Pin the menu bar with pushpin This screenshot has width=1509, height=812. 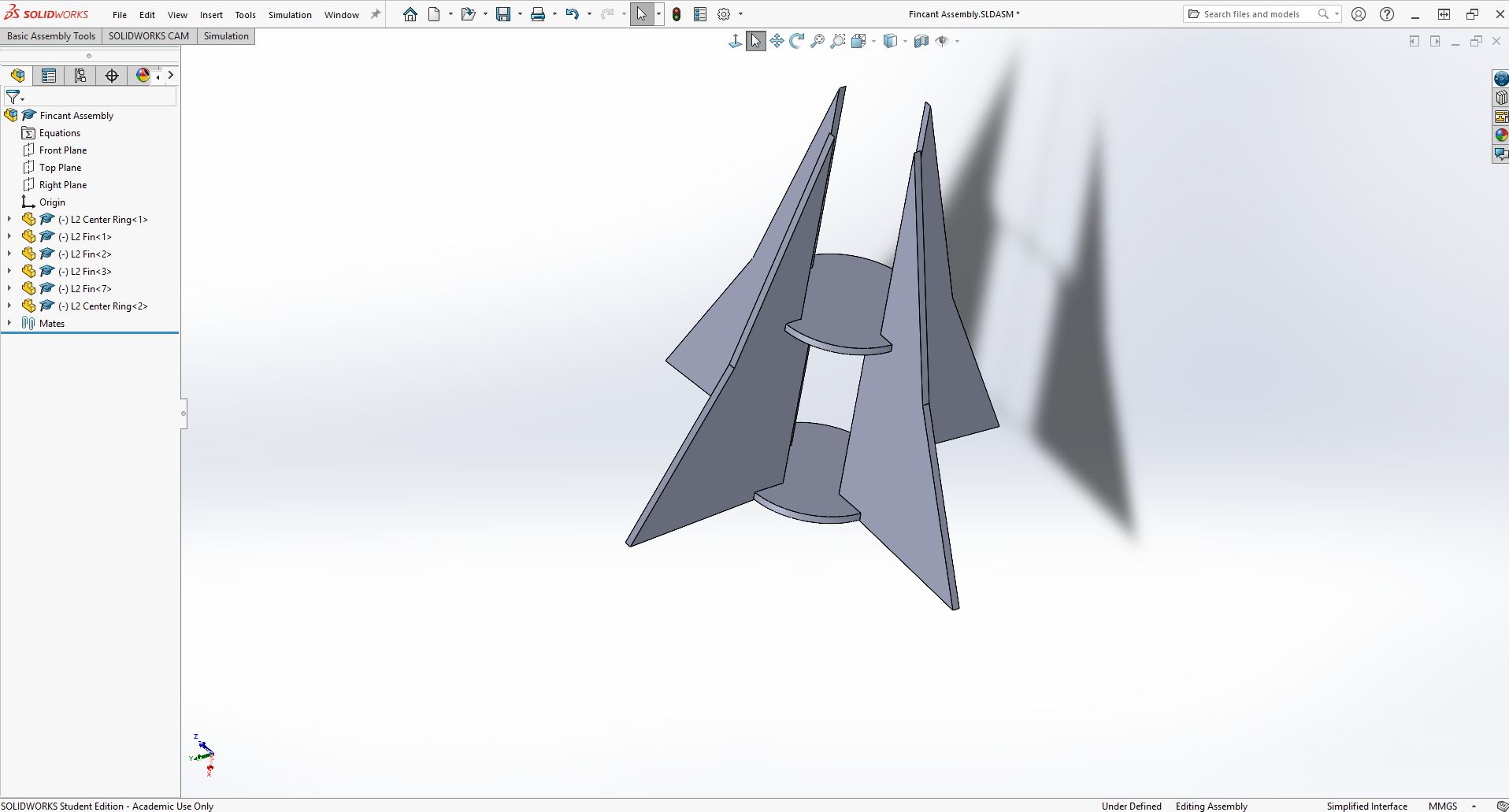[x=376, y=14]
